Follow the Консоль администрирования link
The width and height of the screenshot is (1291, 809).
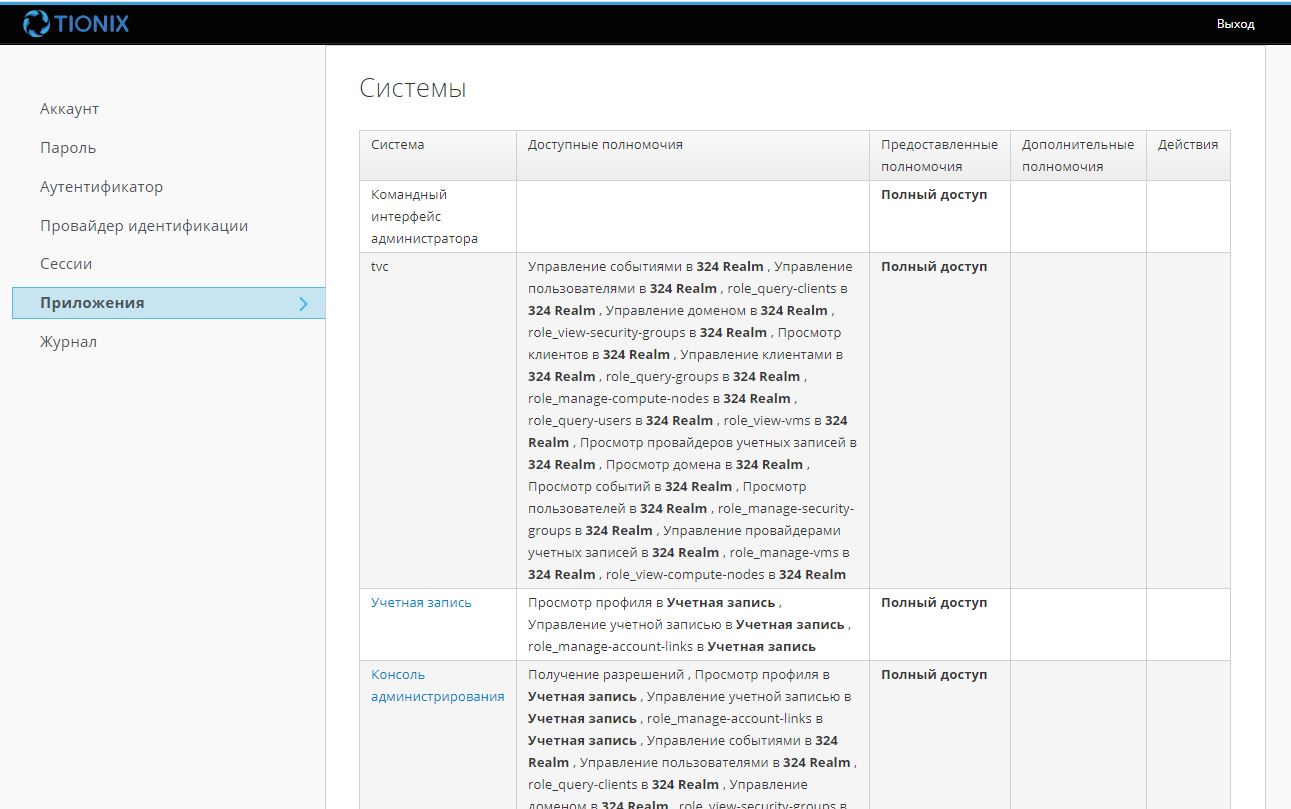click(x=437, y=685)
